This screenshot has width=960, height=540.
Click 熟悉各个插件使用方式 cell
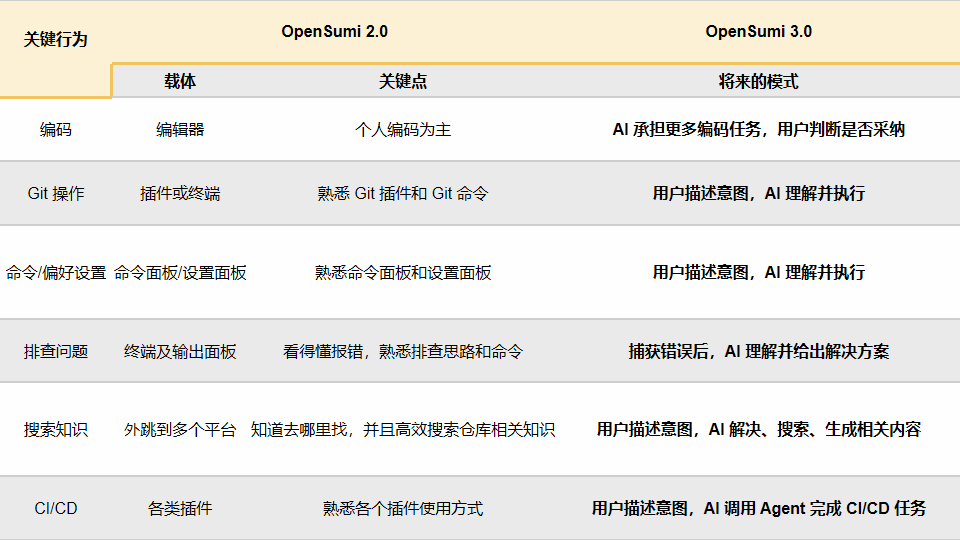coord(403,509)
